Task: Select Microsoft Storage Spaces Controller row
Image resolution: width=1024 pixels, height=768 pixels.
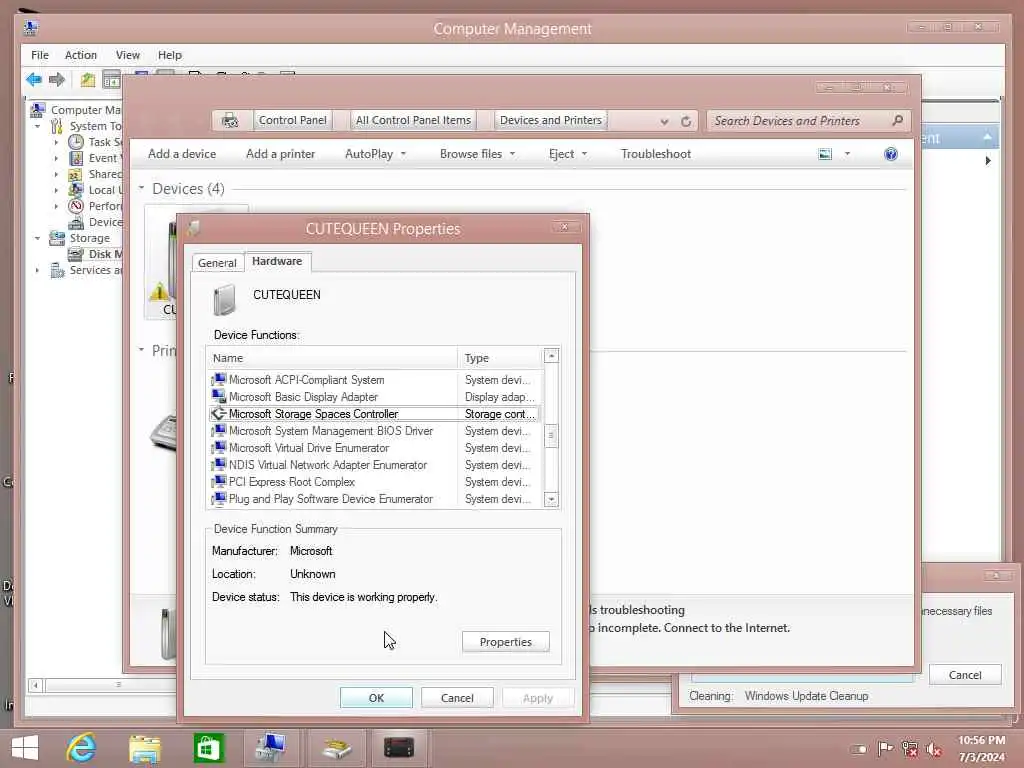Action: pos(374,414)
